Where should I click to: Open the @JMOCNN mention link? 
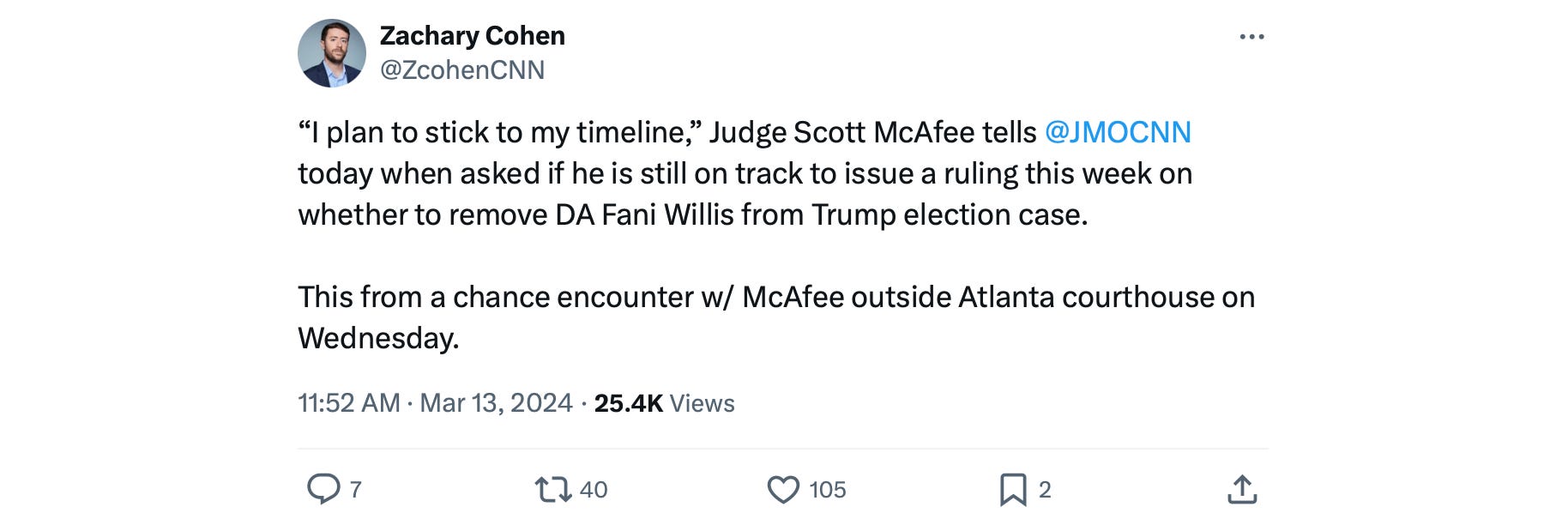click(x=1118, y=132)
